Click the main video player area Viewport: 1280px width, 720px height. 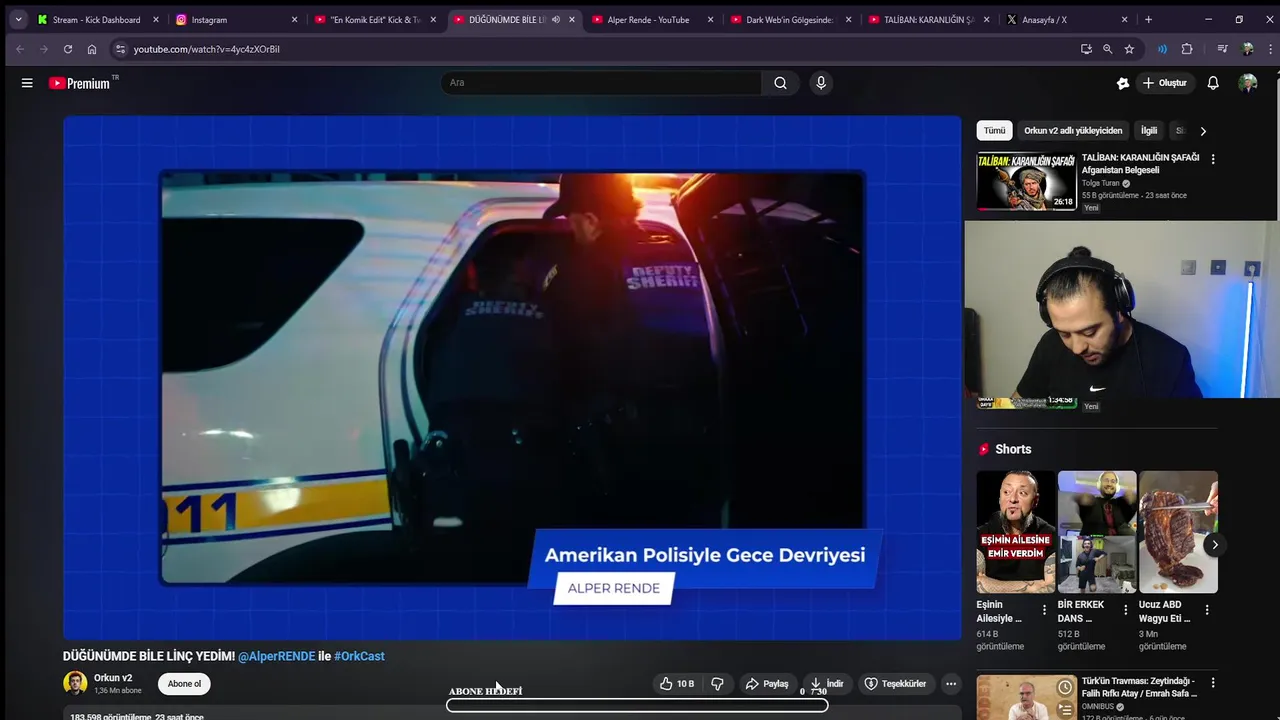[x=512, y=377]
